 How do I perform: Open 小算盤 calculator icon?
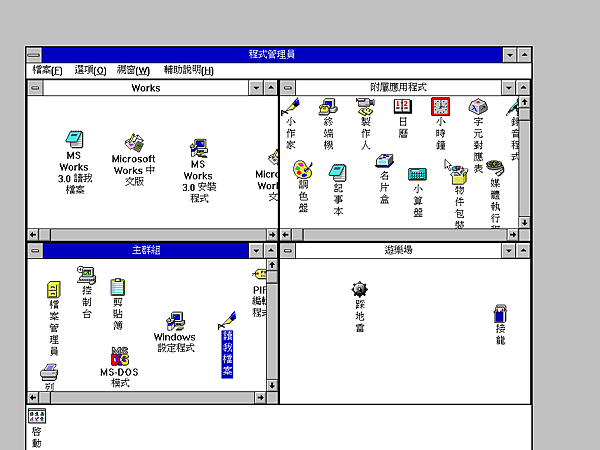tap(417, 174)
